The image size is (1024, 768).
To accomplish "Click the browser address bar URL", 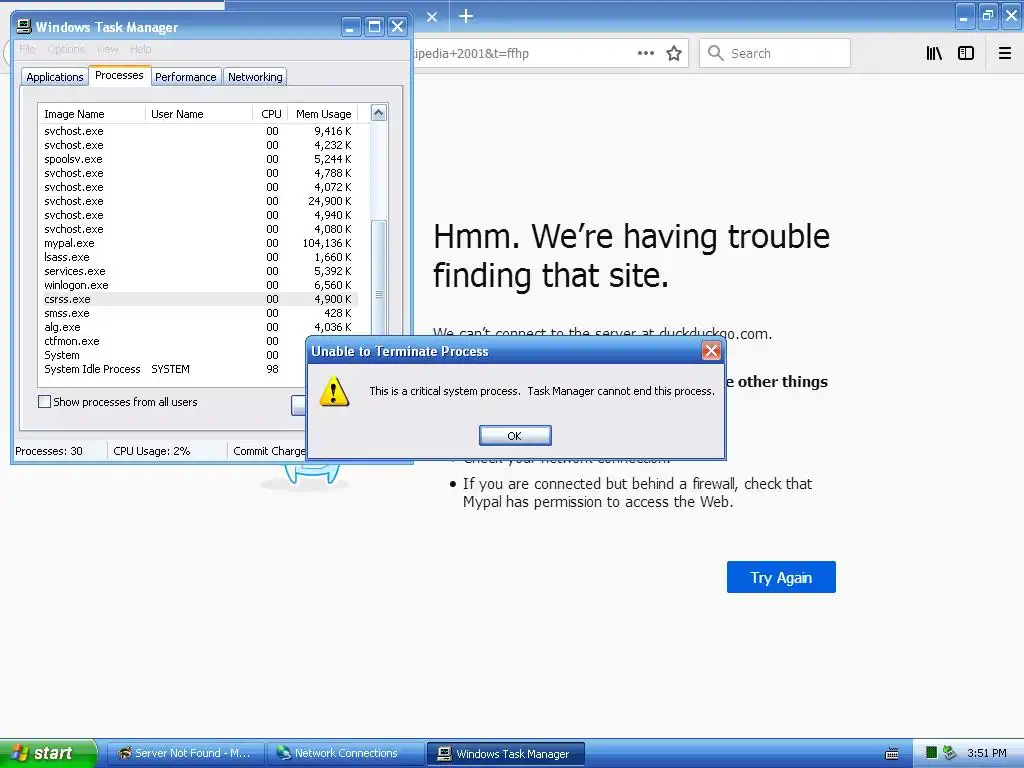I will point(472,54).
